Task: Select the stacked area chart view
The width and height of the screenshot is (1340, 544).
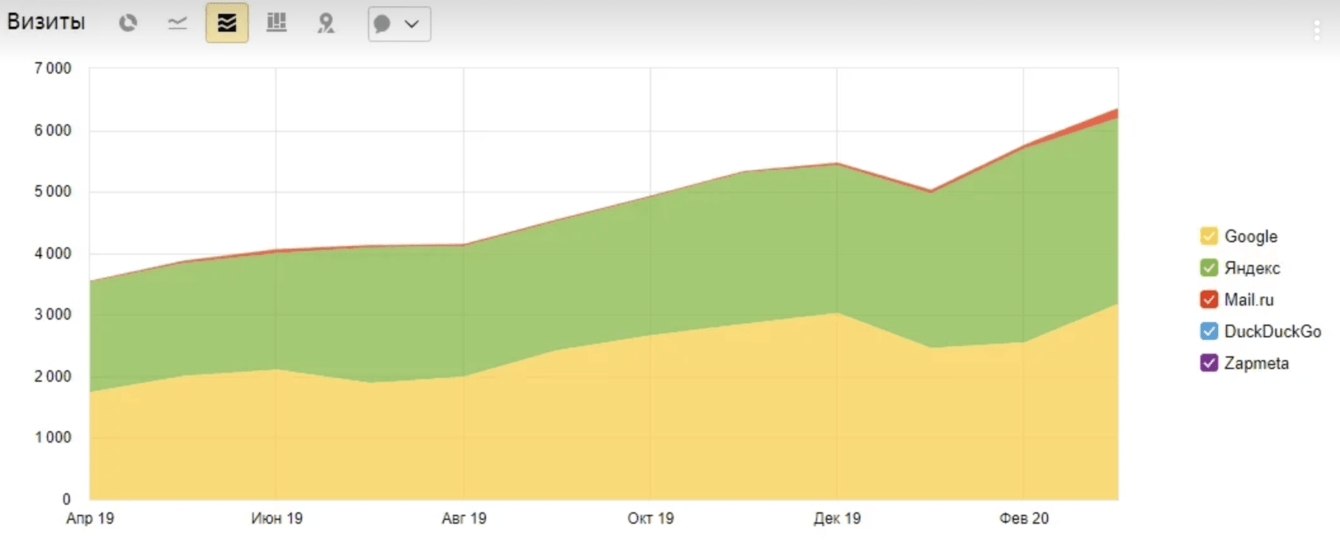Action: click(x=227, y=23)
